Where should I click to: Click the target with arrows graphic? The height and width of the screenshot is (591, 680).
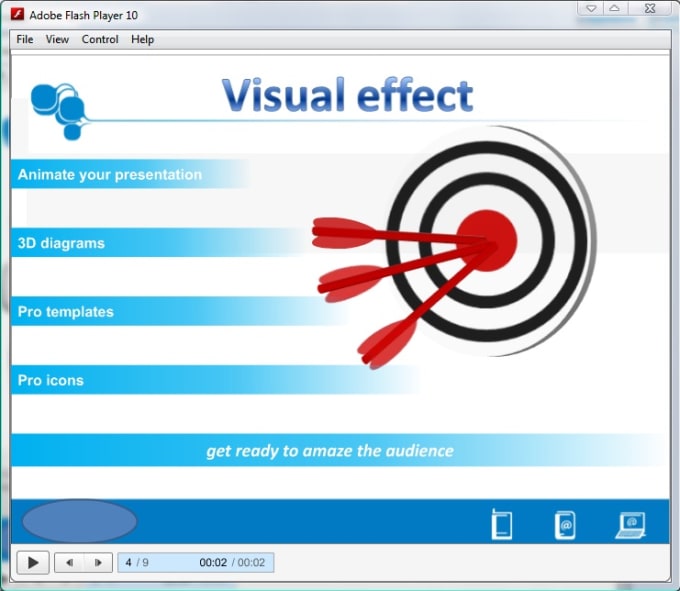click(x=454, y=247)
